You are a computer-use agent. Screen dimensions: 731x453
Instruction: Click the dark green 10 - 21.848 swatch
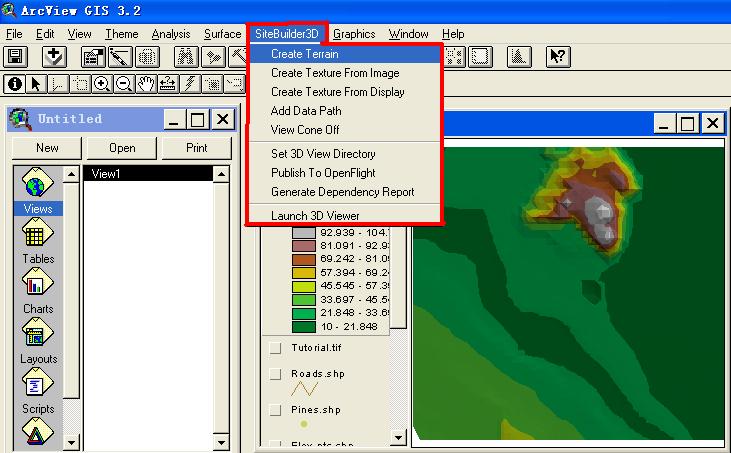304,327
